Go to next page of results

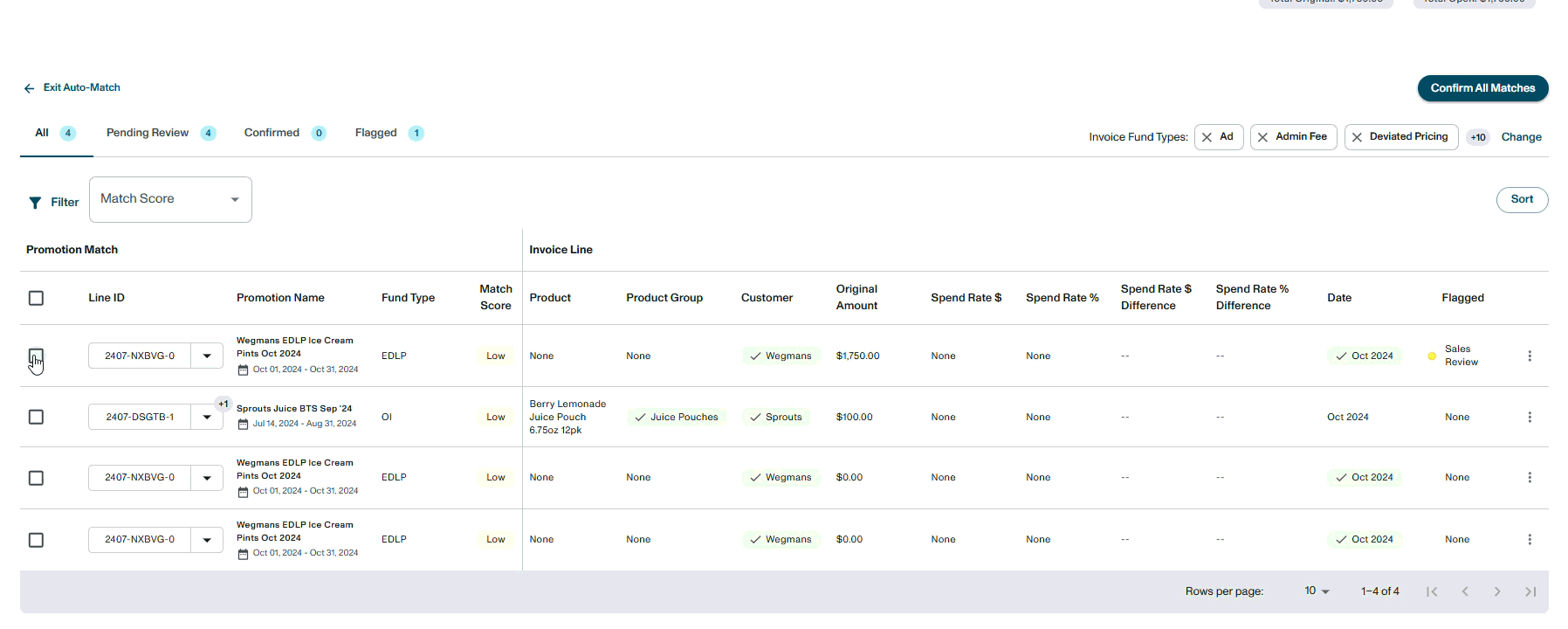[x=1497, y=591]
